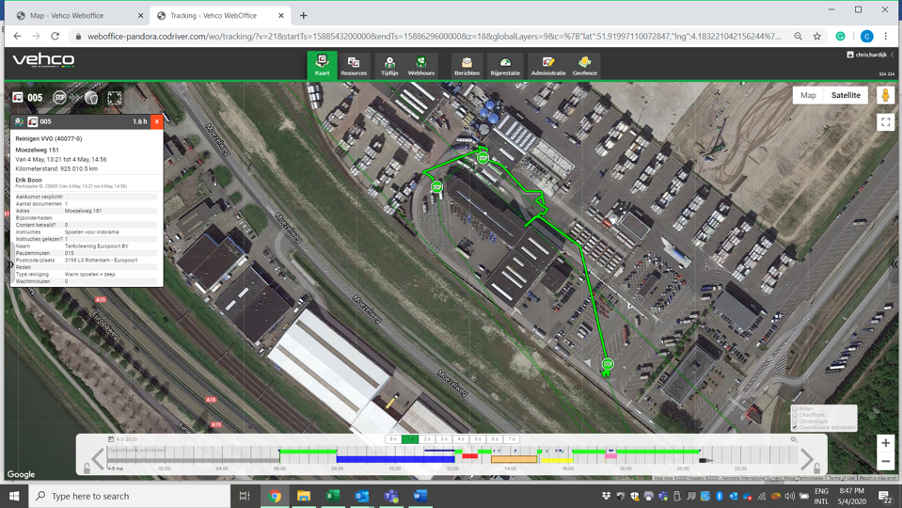This screenshot has height=508, width=902.
Task: Click the browser address bar
Action: tap(434, 36)
